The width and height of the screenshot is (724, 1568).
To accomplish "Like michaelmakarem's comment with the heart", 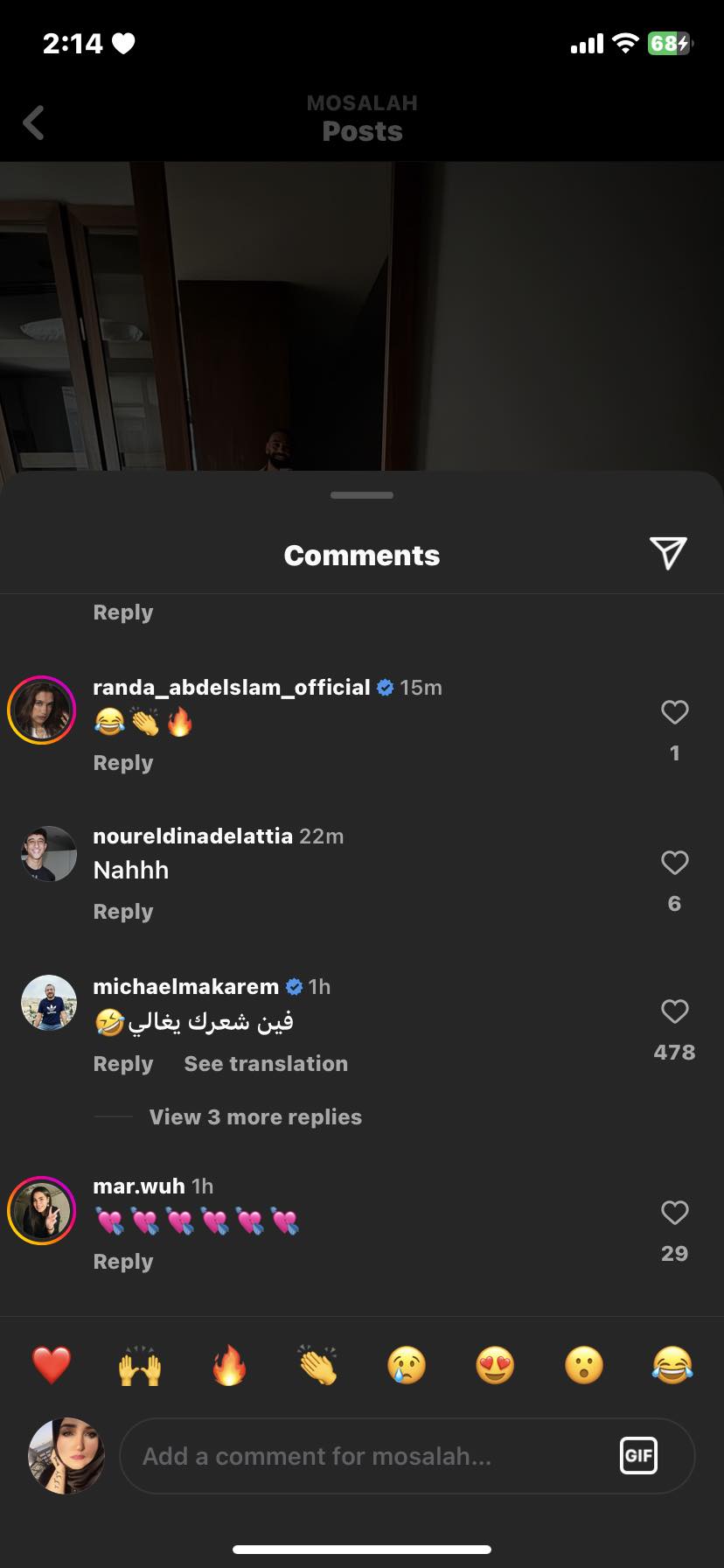I will (x=674, y=1011).
